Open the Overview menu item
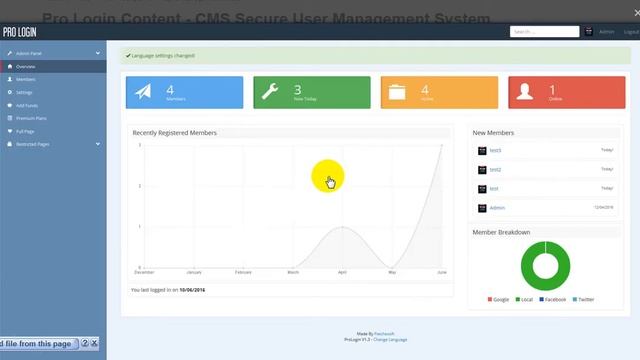 coord(53,67)
